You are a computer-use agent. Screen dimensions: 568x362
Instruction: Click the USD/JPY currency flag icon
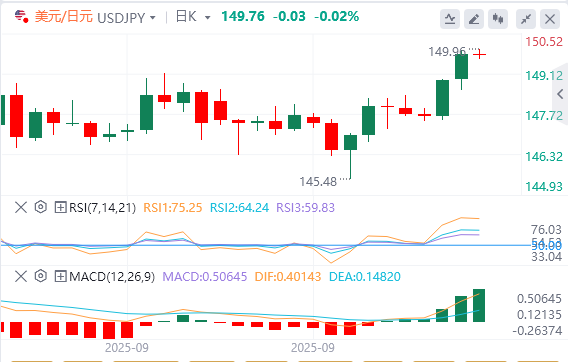click(21, 16)
